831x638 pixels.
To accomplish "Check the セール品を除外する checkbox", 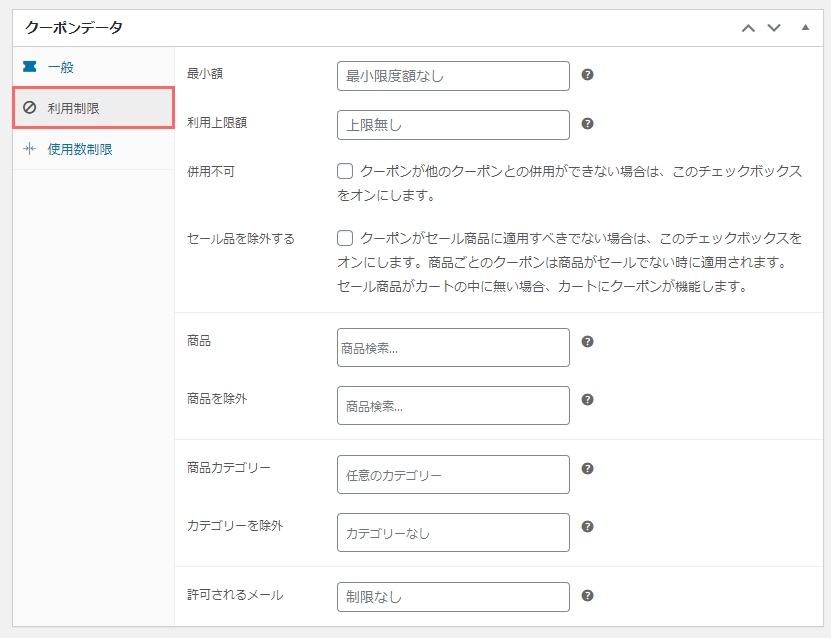I will [345, 238].
